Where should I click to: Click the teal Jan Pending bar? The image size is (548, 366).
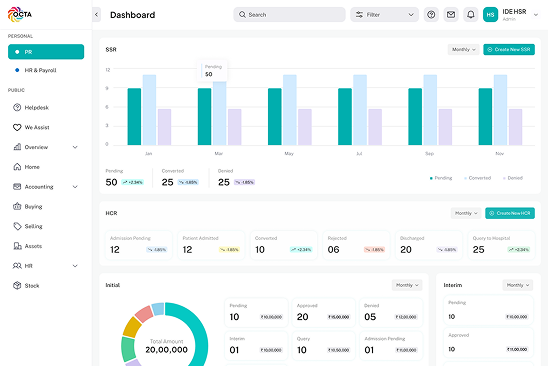[134, 116]
